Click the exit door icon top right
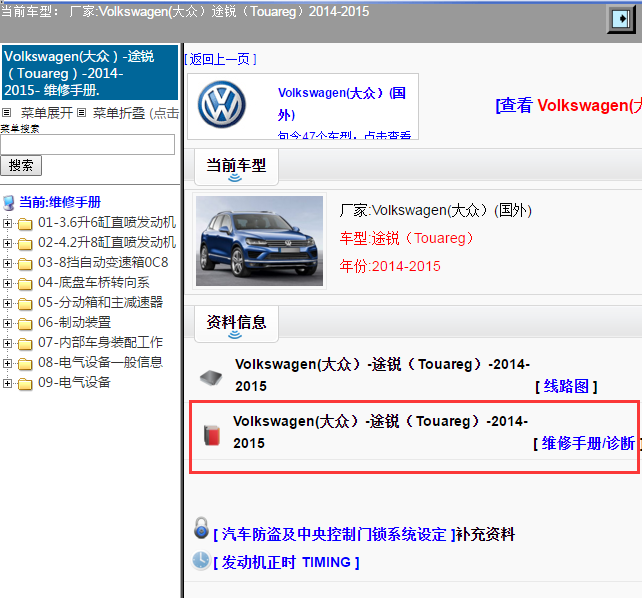 pyautogui.click(x=621, y=18)
